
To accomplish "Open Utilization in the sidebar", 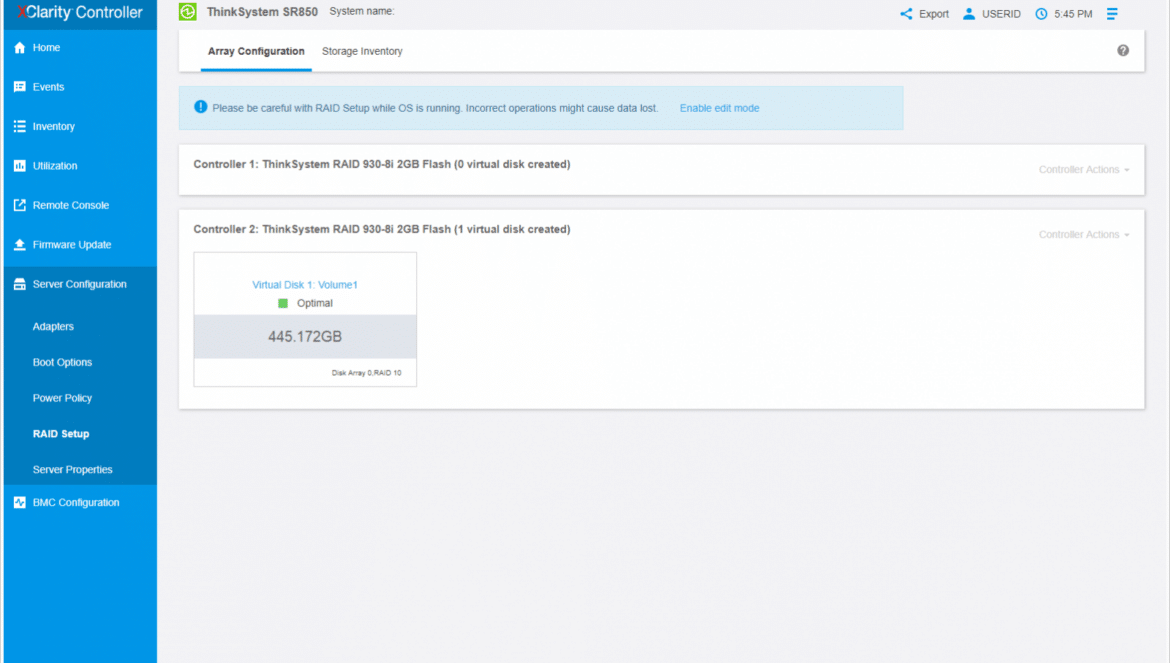I will pyautogui.click(x=55, y=166).
